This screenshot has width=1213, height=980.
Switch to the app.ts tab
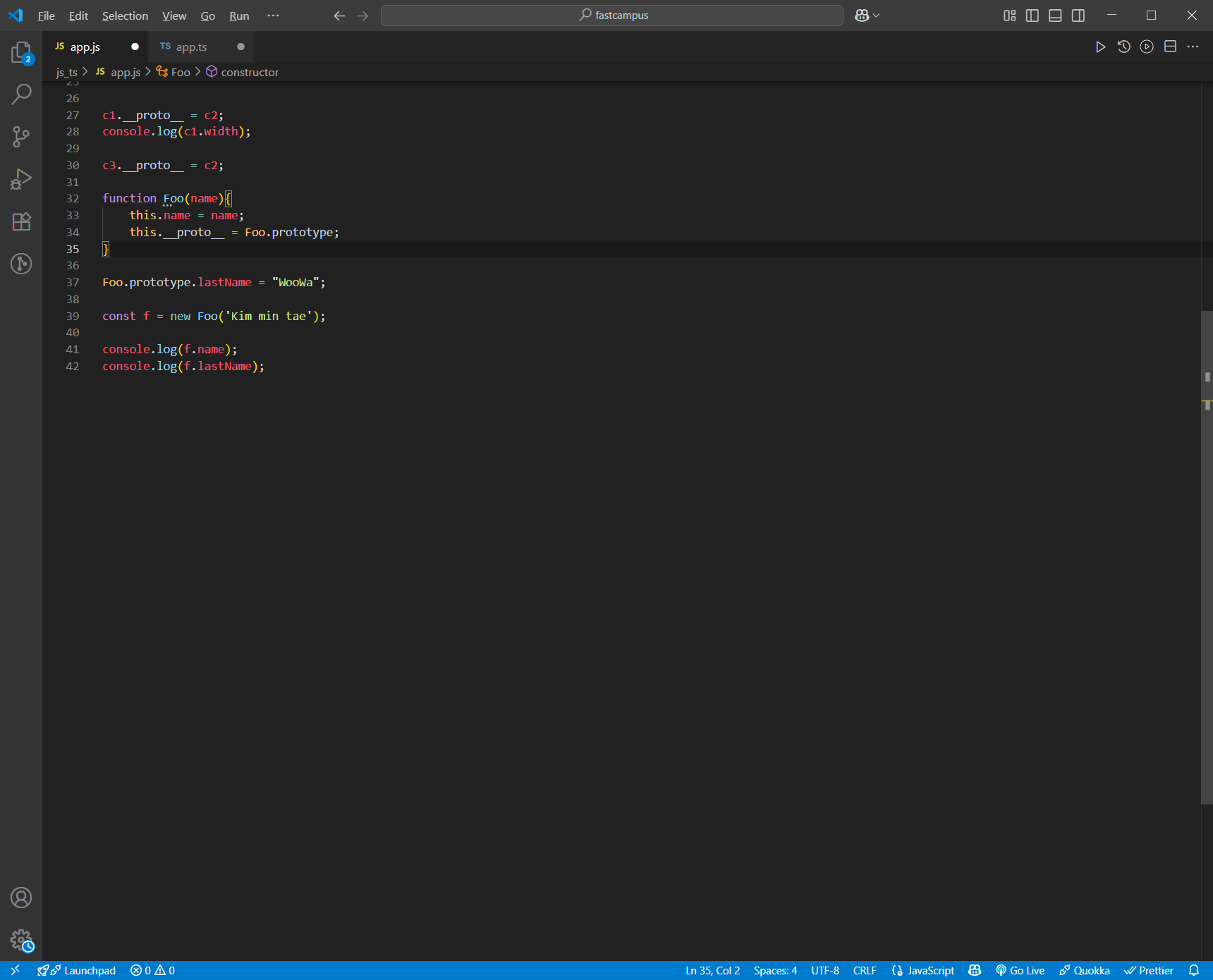pos(192,47)
